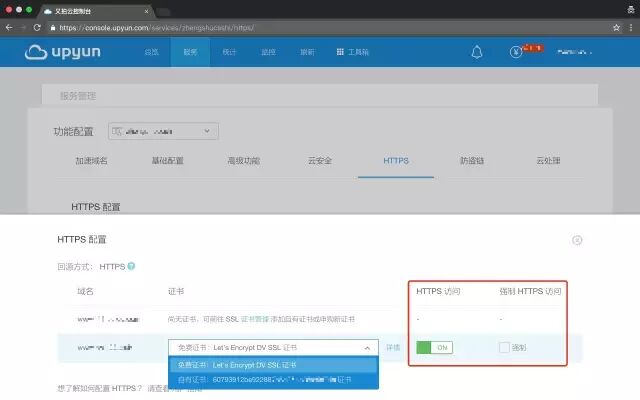The image size is (640, 400).
Task: Select 免费证书 Let's Encrypt DV SSL option
Action: click(273, 364)
